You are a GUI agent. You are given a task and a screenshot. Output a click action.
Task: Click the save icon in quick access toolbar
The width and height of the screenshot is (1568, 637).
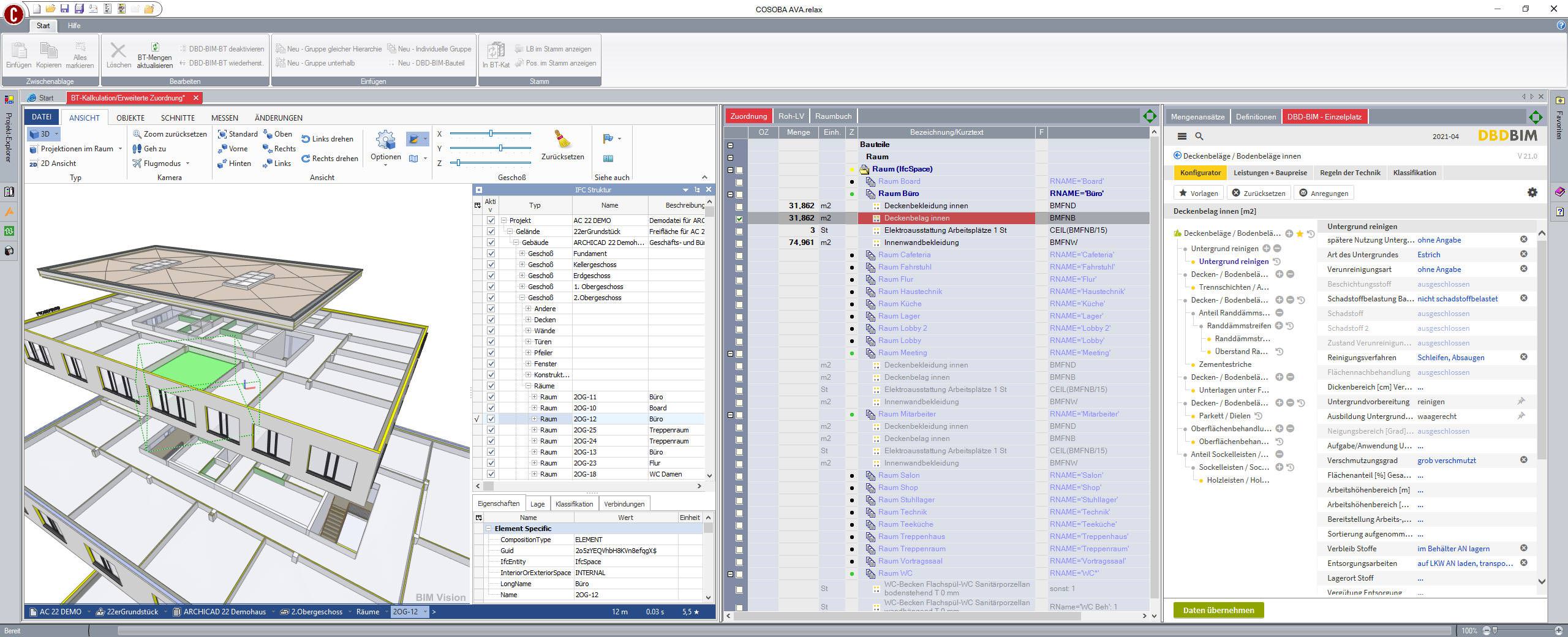pyautogui.click(x=64, y=9)
